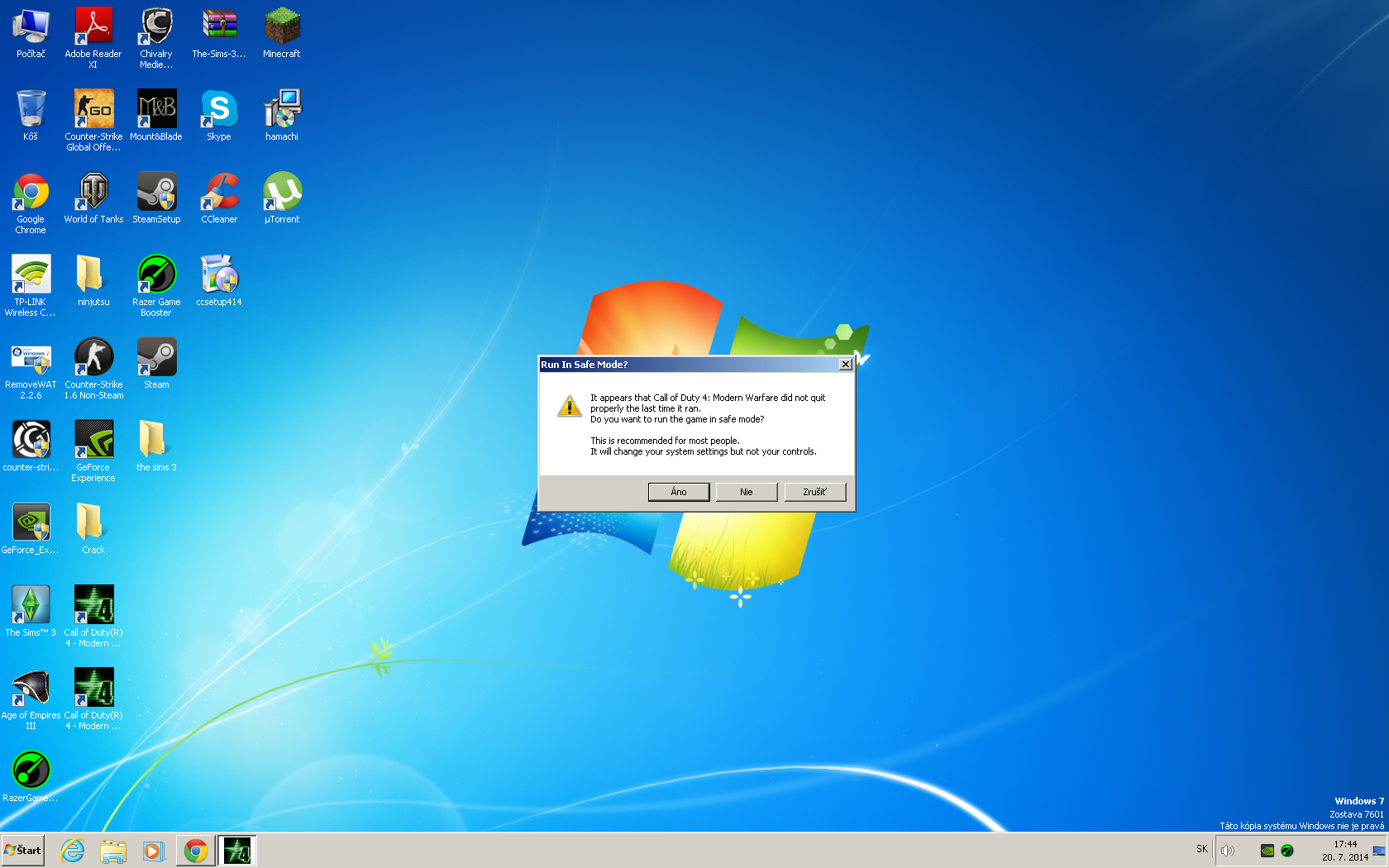Select the RazerGame... installer icon
This screenshot has height=868, width=1389.
tap(31, 777)
